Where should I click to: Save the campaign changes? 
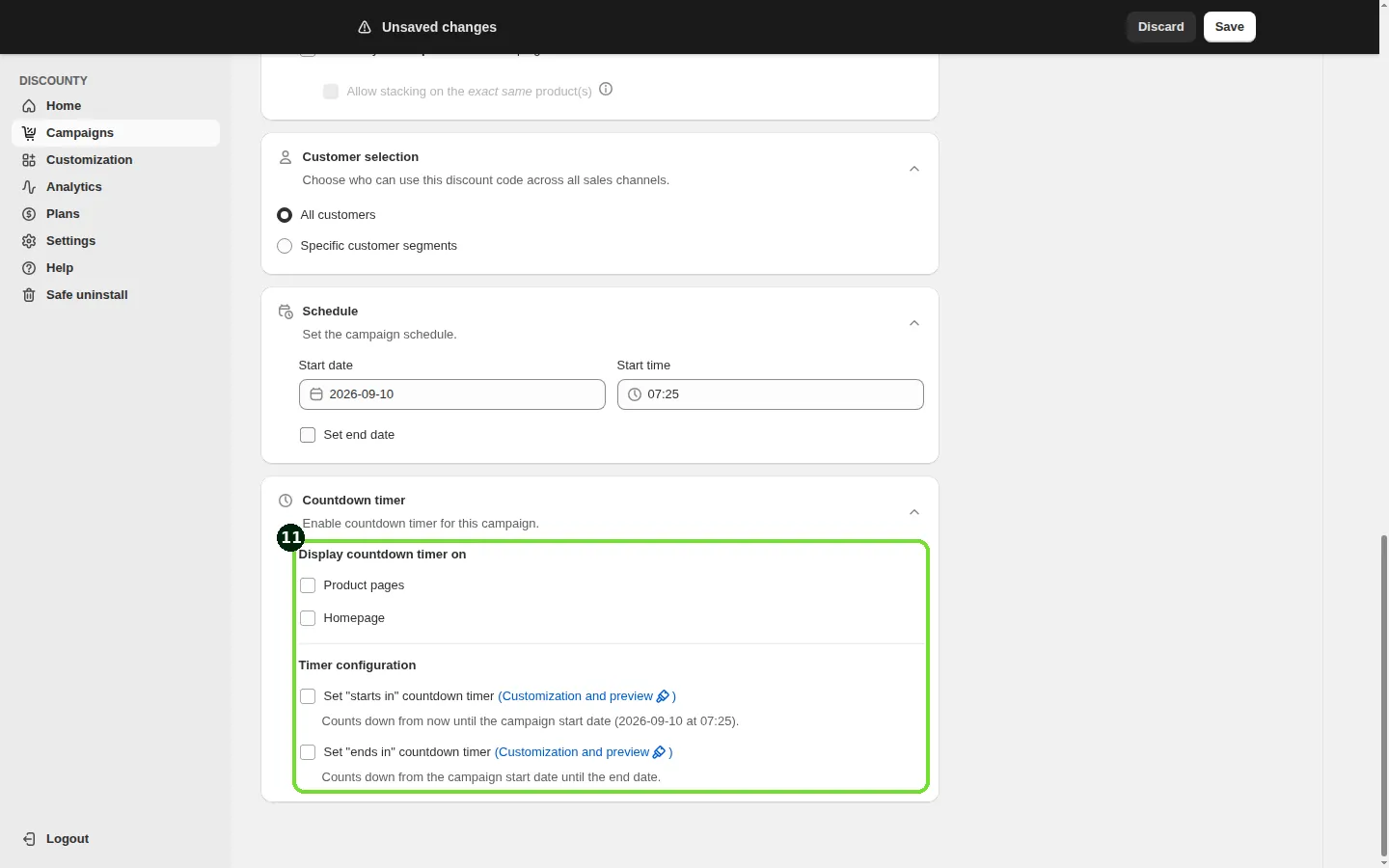click(x=1230, y=27)
